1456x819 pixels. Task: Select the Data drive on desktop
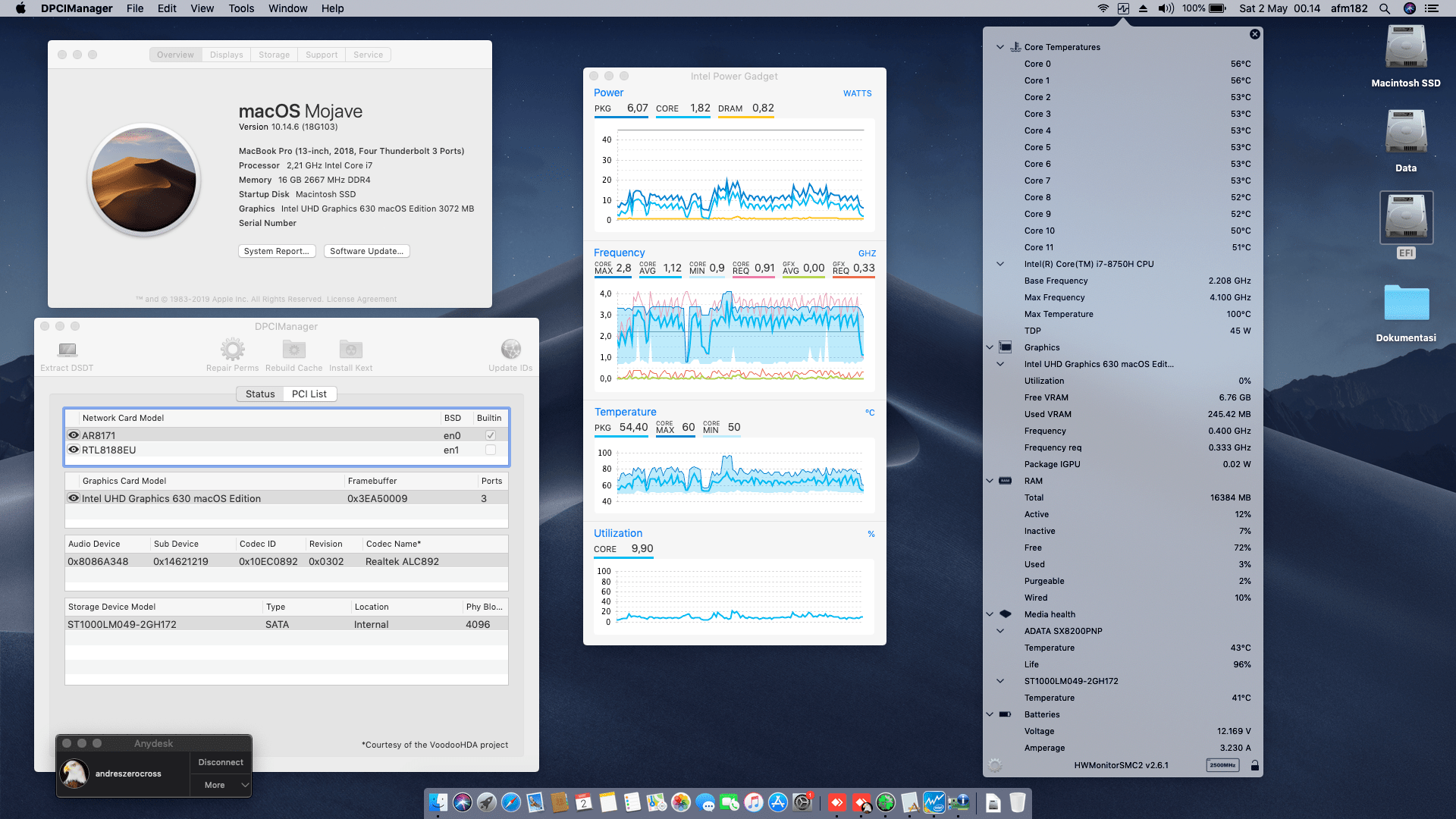pos(1406,141)
